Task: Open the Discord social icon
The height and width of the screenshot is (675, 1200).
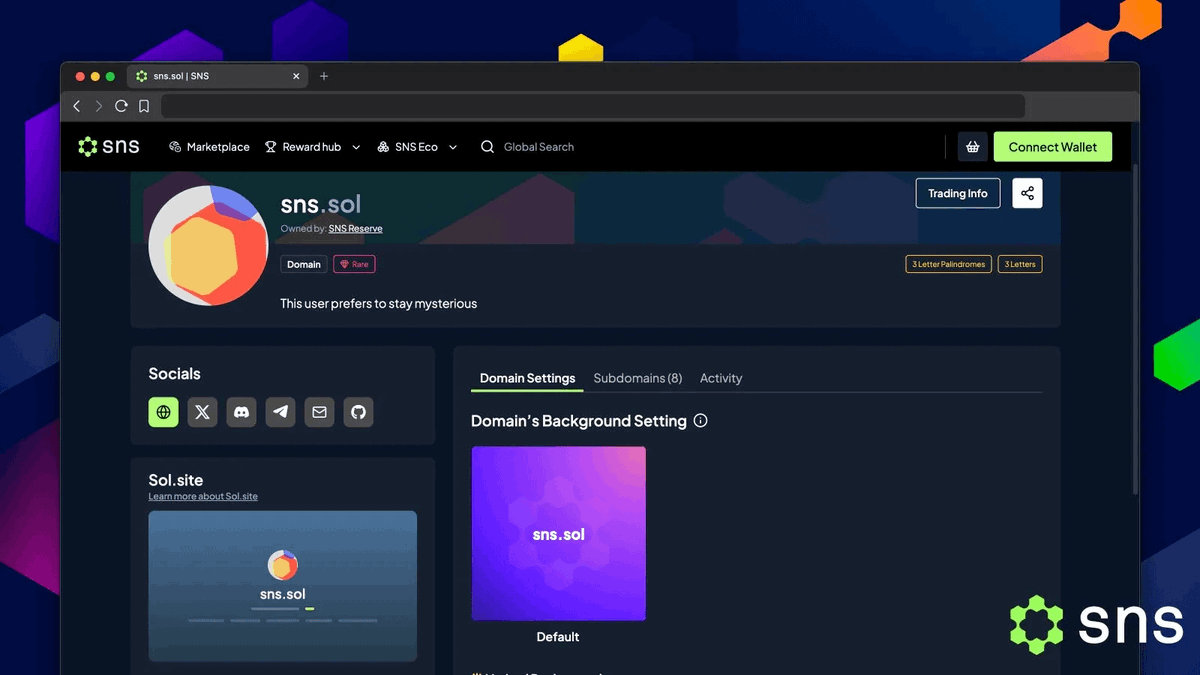Action: pyautogui.click(x=241, y=412)
